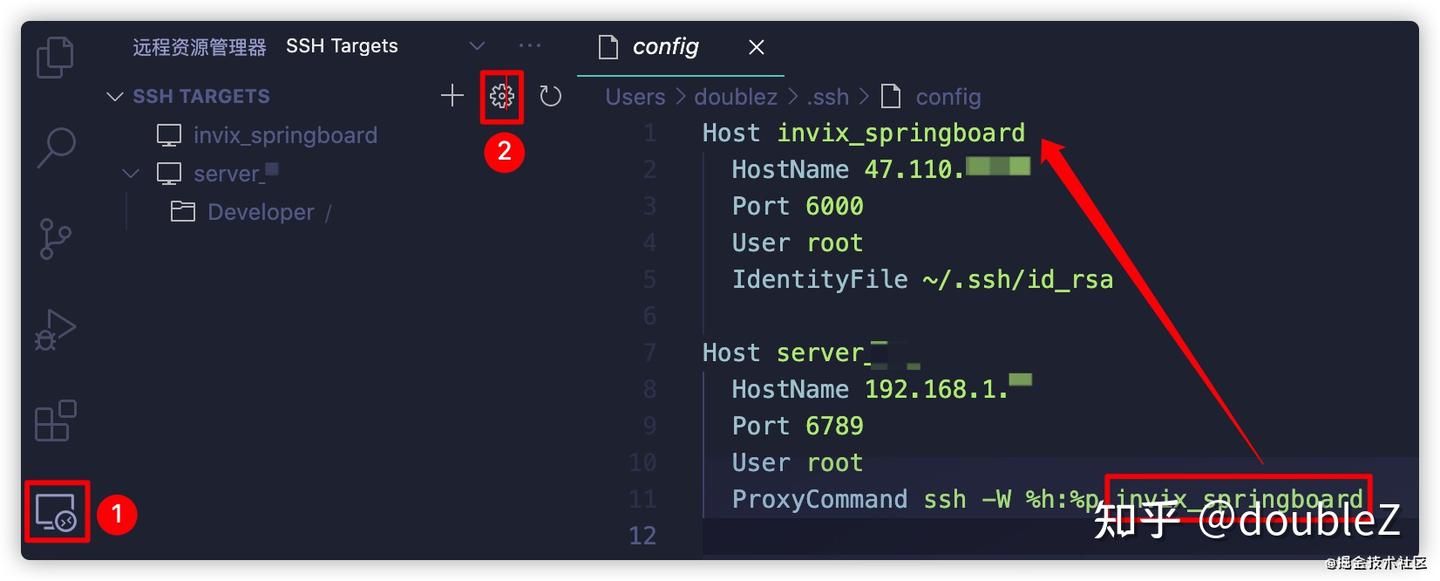Select the invix_springboard SSH target

[x=284, y=134]
